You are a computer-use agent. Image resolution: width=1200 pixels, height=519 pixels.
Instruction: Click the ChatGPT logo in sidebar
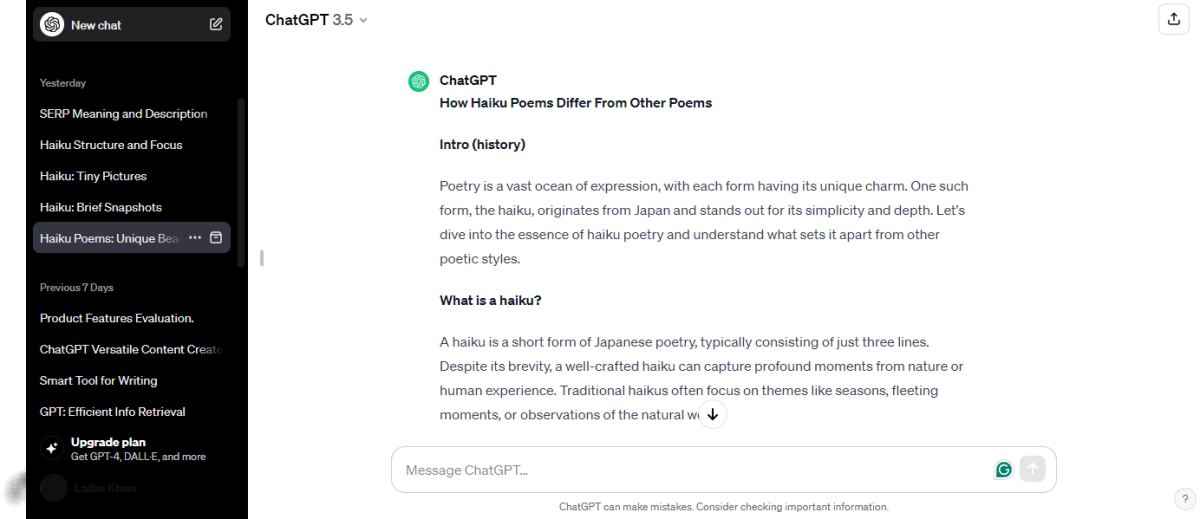coord(52,25)
